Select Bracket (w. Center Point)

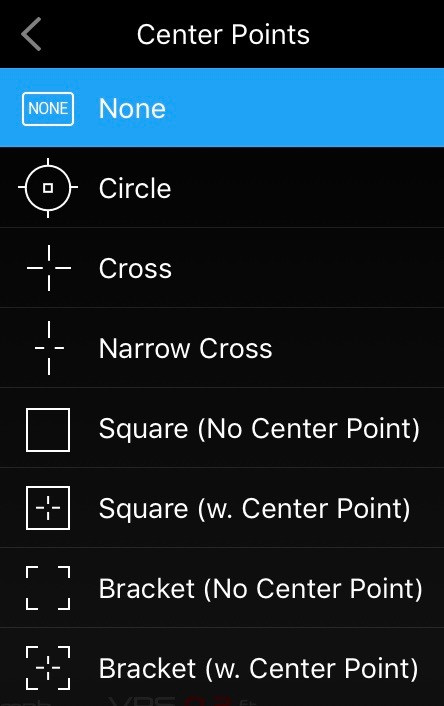pos(222,667)
